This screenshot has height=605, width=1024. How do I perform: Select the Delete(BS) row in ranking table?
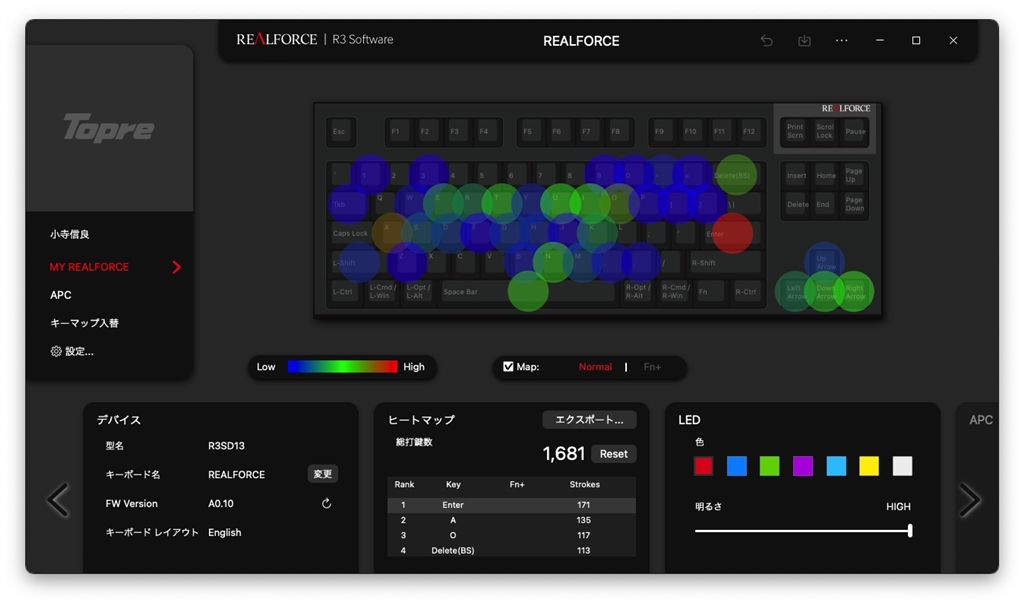click(x=511, y=550)
